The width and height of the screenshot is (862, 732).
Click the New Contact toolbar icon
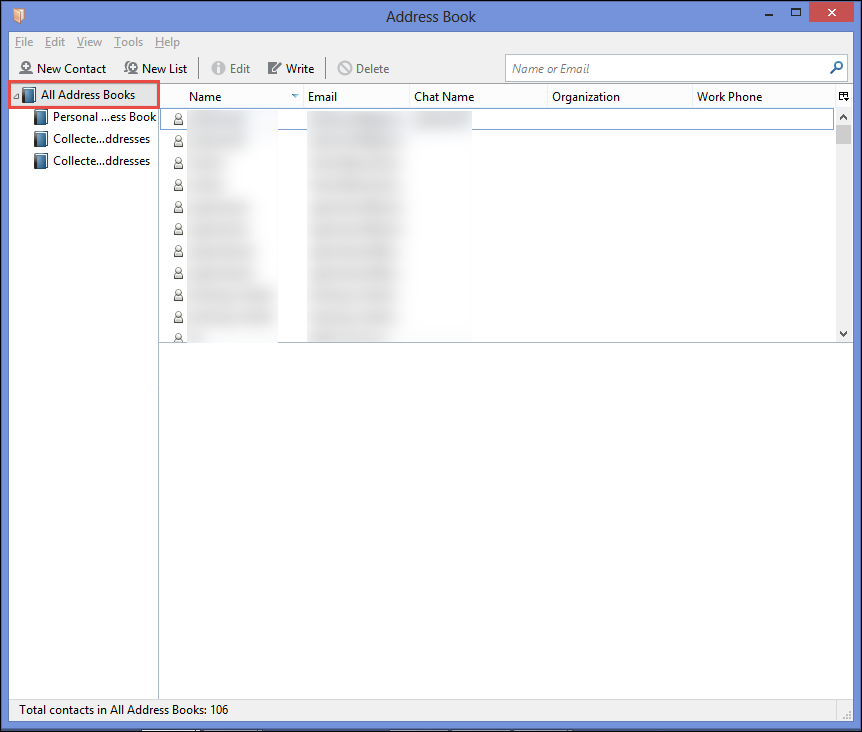point(26,68)
